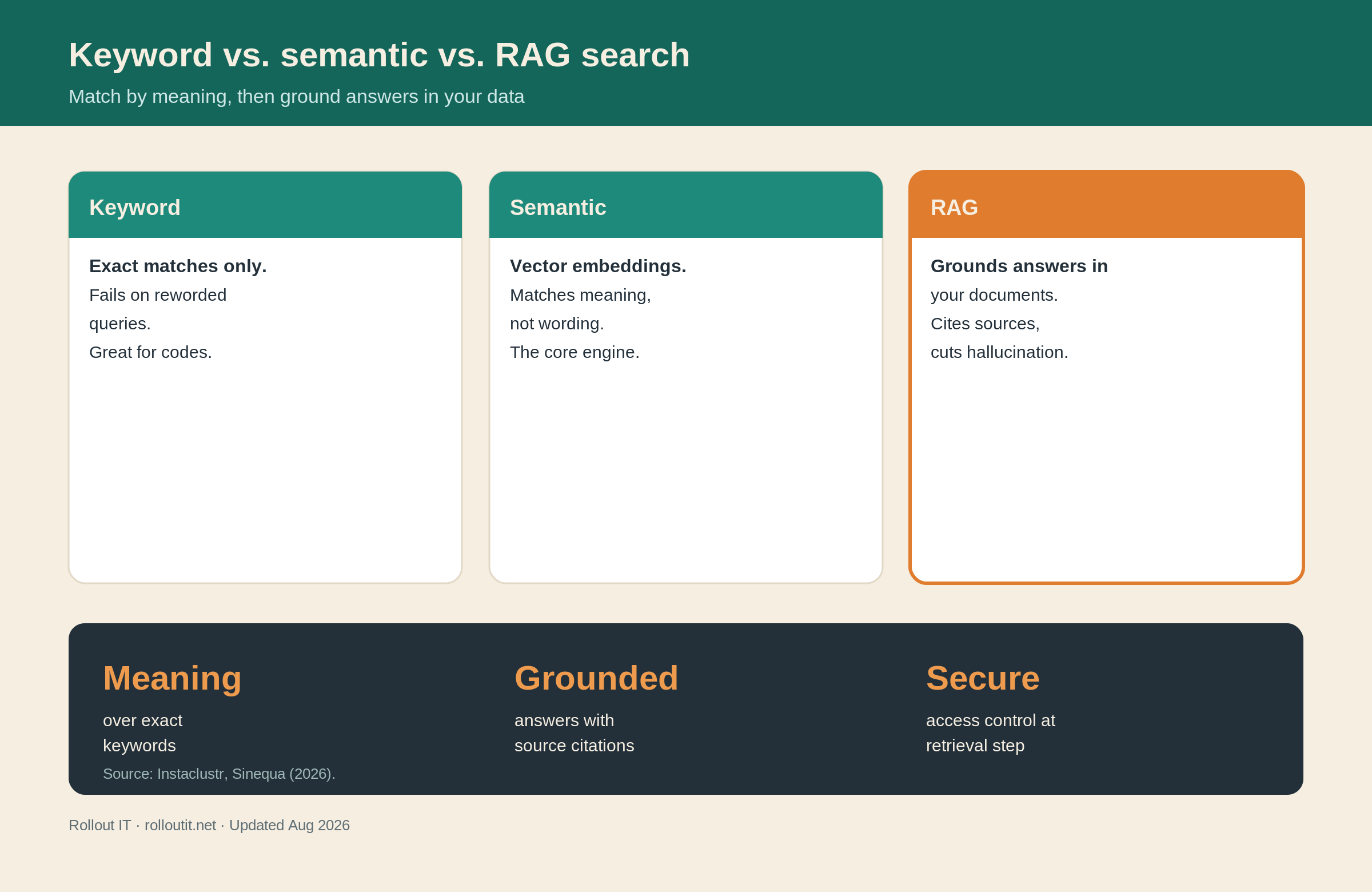Click the footer 'Rollout IT · rolloutit.net · Updated Aug 2026'
The image size is (1372, 892).
pyautogui.click(x=209, y=825)
